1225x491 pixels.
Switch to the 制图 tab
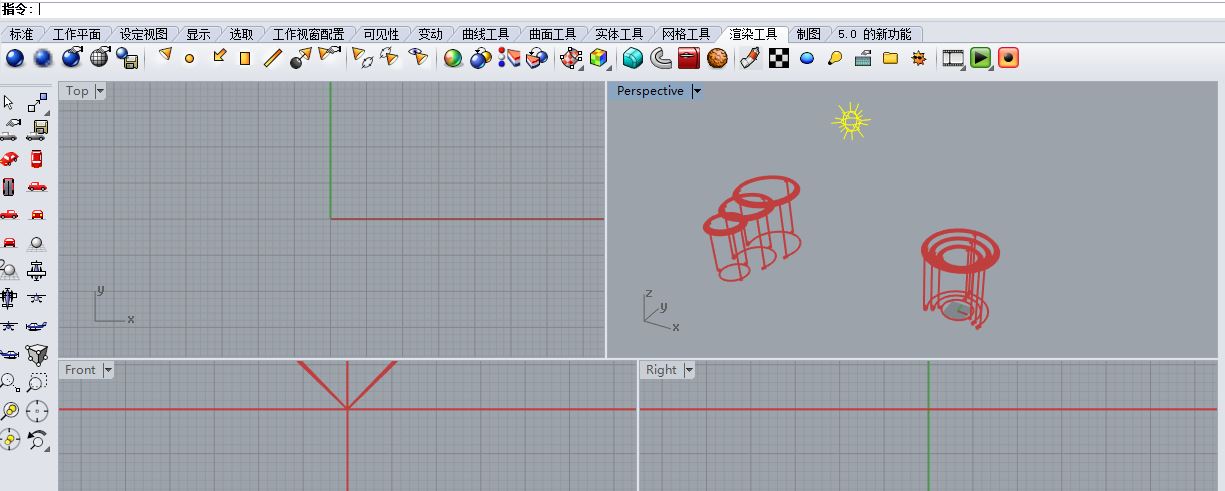(x=808, y=34)
